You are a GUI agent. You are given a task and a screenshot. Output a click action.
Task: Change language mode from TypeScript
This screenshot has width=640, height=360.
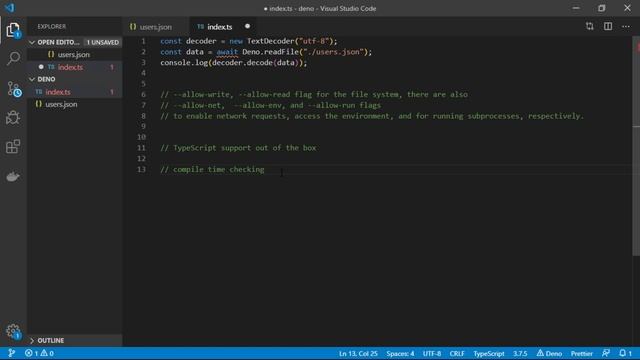tap(489, 353)
